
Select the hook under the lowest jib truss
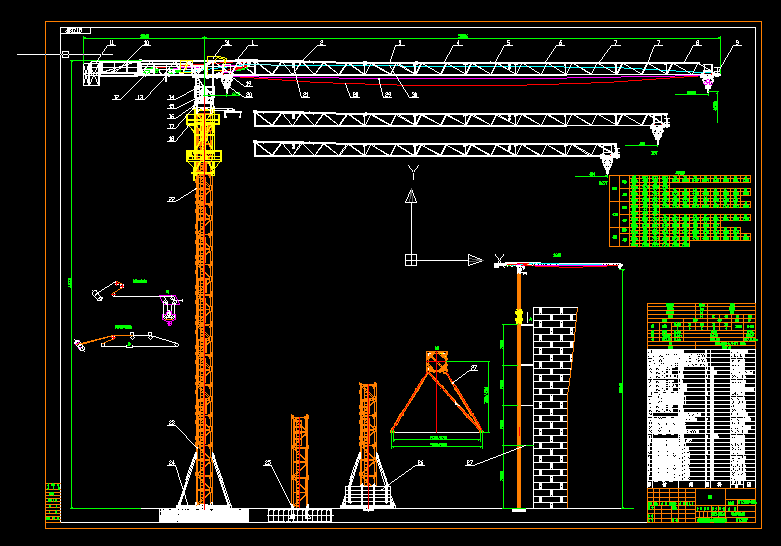coord(607,164)
